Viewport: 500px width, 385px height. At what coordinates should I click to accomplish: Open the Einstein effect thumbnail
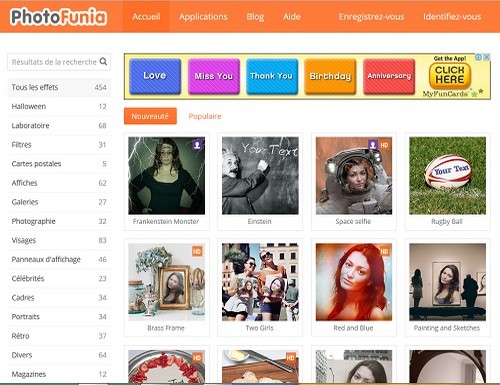click(x=260, y=176)
